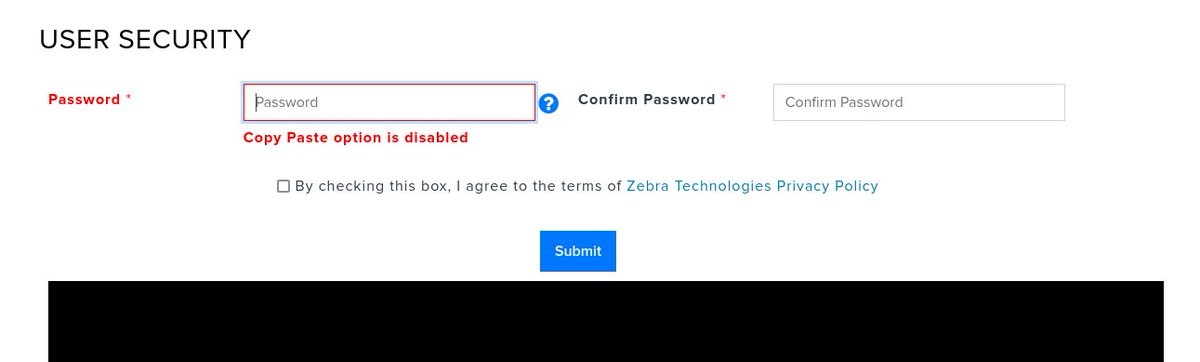Focus the red-bordered Password input field

pyautogui.click(x=389, y=102)
